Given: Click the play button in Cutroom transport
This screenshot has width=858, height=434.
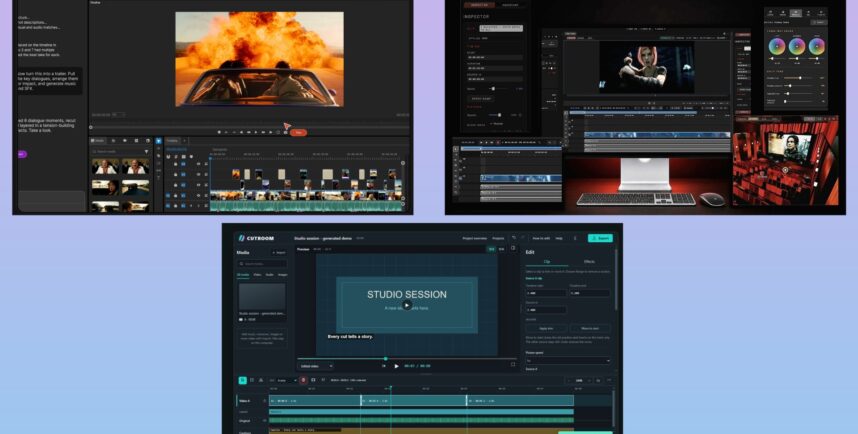Looking at the screenshot, I should tap(396, 366).
